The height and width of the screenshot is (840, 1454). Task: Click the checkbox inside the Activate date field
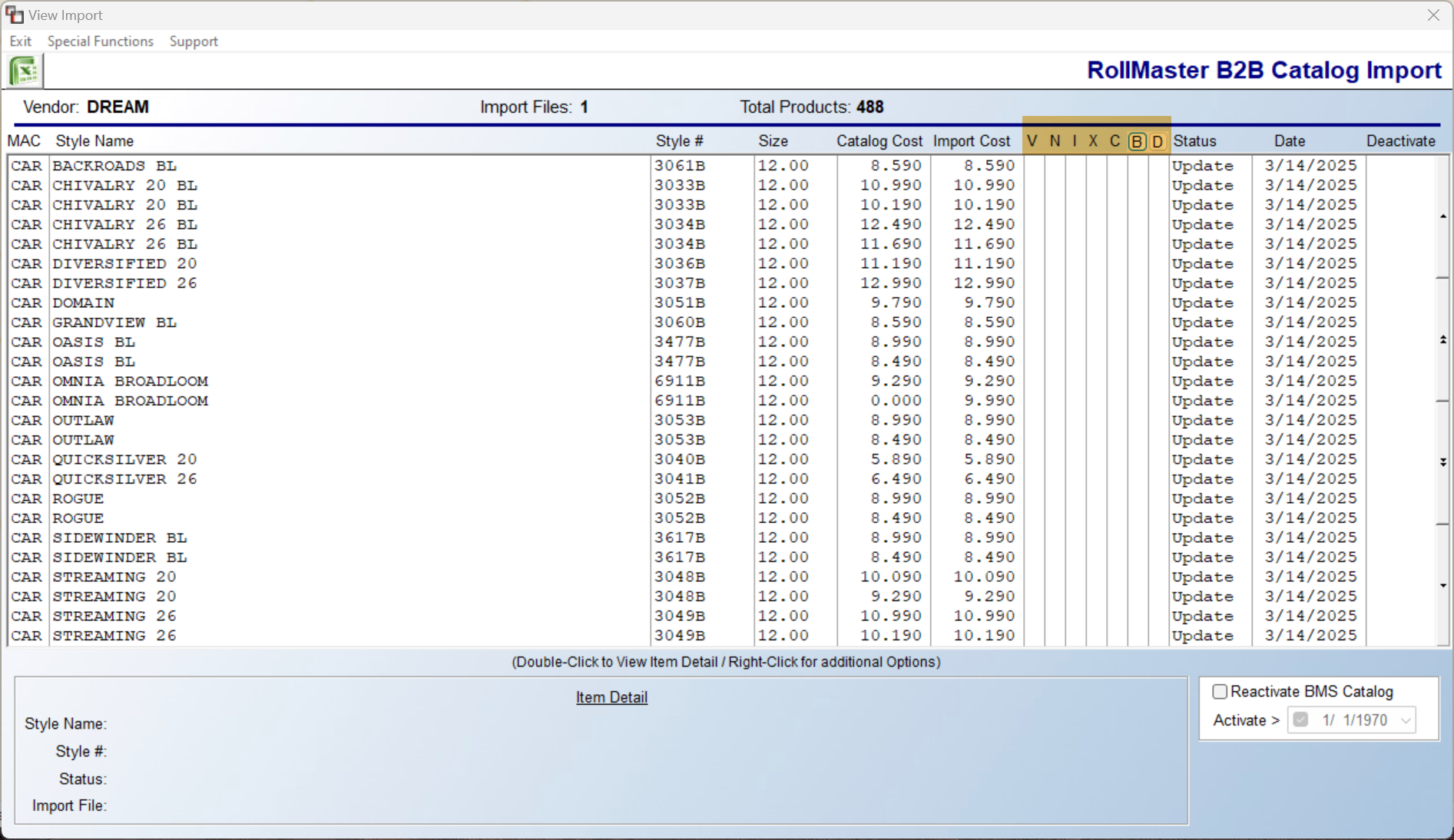click(1300, 720)
